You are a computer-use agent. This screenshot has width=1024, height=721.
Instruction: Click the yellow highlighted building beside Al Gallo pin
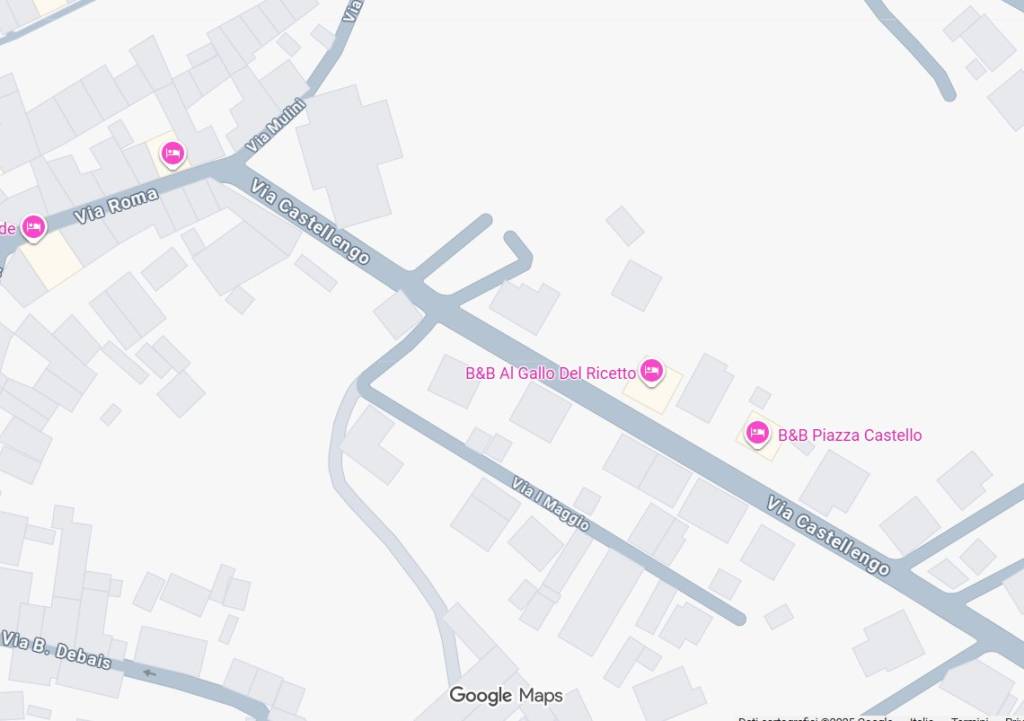(x=652, y=390)
